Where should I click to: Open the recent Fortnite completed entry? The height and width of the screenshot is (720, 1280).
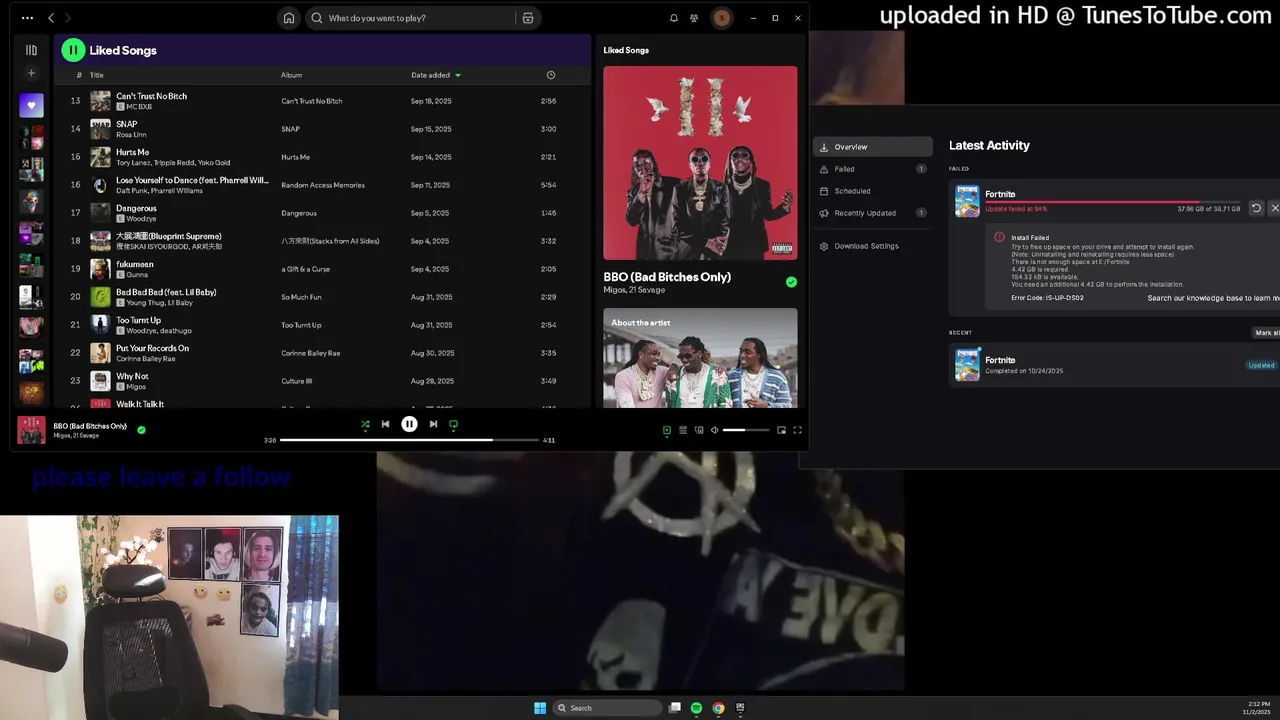coord(1114,365)
